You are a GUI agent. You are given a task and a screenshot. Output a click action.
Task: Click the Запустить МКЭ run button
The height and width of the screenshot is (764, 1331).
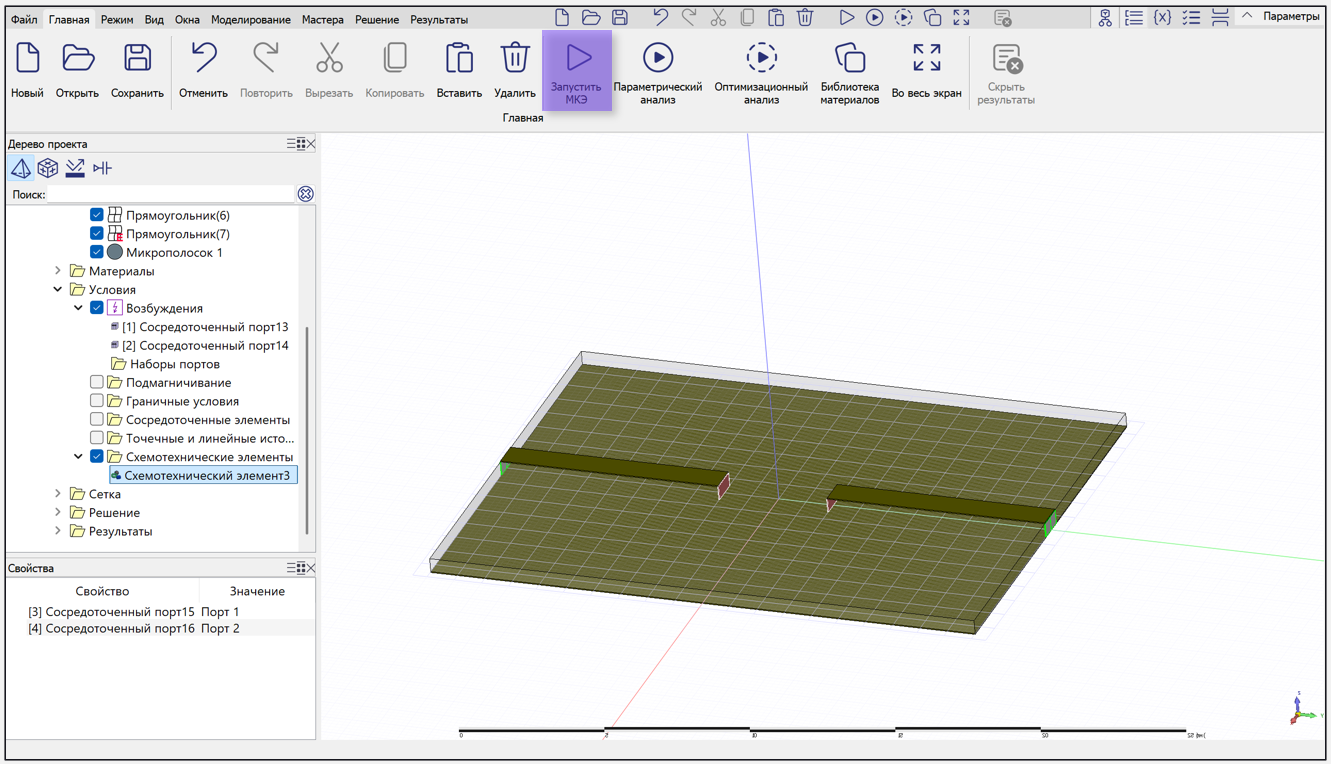tap(577, 70)
